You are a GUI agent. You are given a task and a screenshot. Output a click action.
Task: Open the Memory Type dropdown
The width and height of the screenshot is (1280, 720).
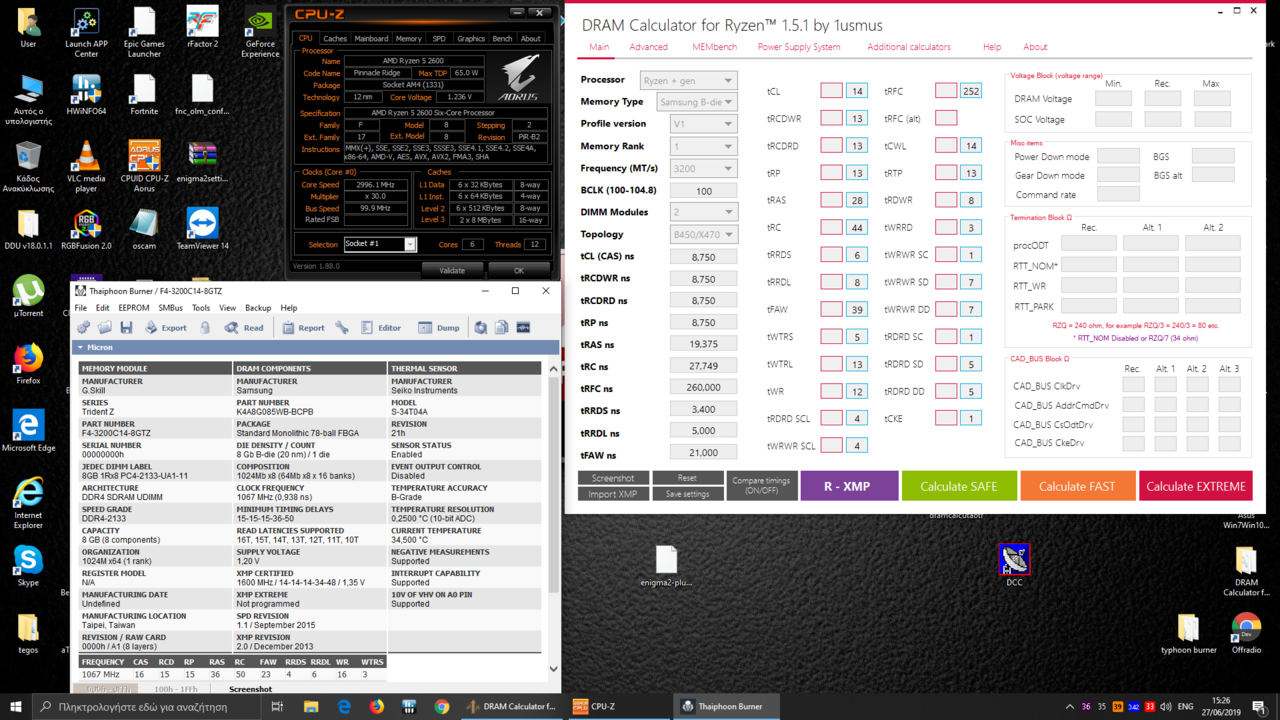(696, 102)
